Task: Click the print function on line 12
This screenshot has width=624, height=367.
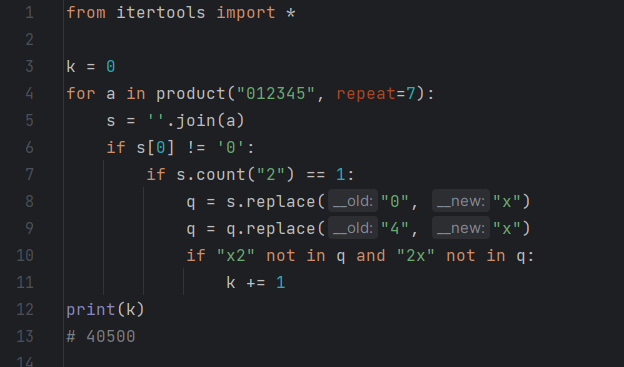Action: (x=91, y=310)
